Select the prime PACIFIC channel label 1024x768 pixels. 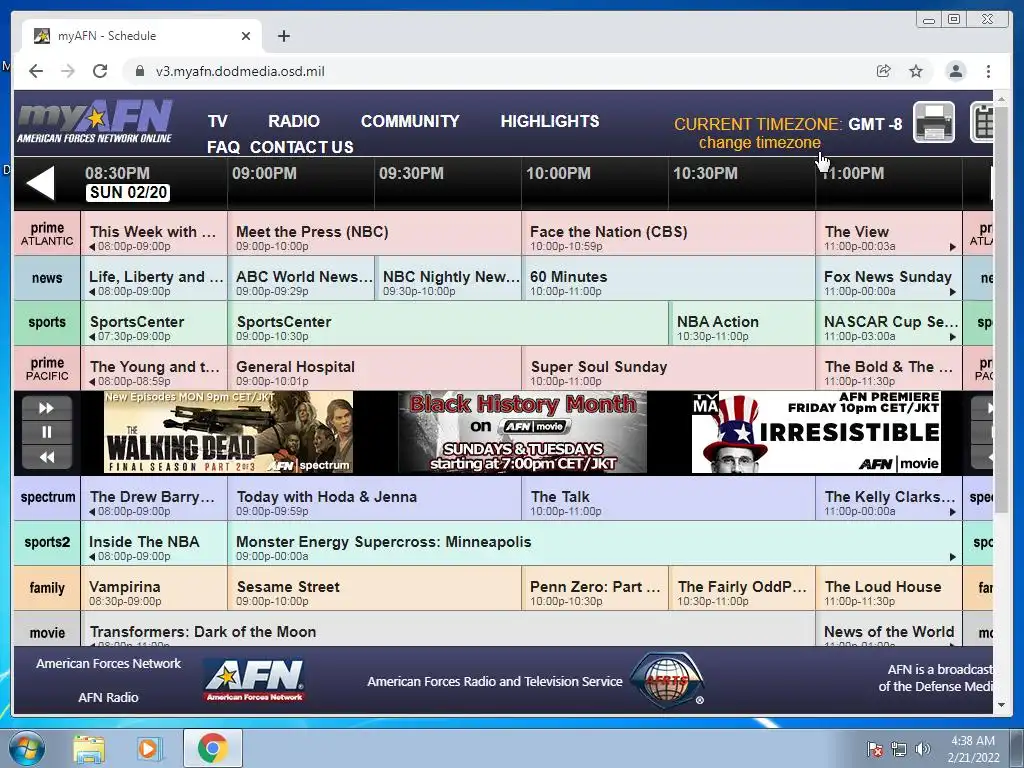47,368
